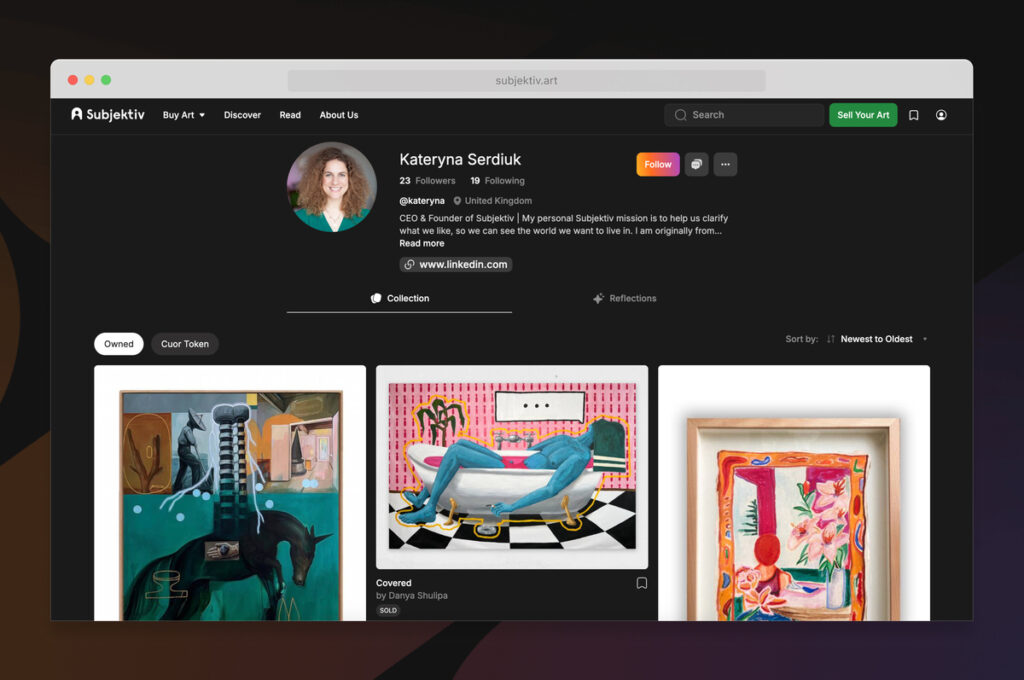Image resolution: width=1024 pixels, height=680 pixels.
Task: Click the Search input field
Action: pyautogui.click(x=744, y=115)
